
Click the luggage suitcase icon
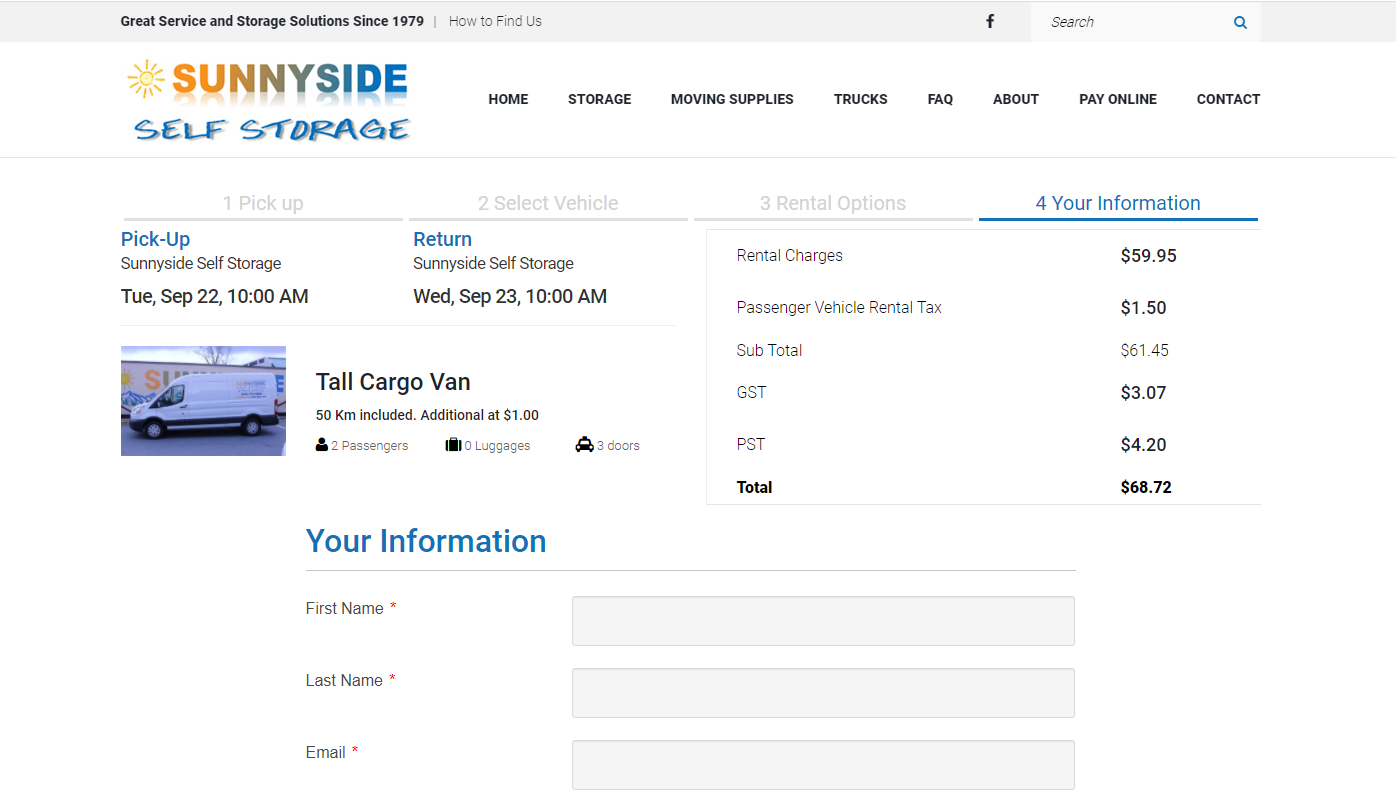point(453,445)
